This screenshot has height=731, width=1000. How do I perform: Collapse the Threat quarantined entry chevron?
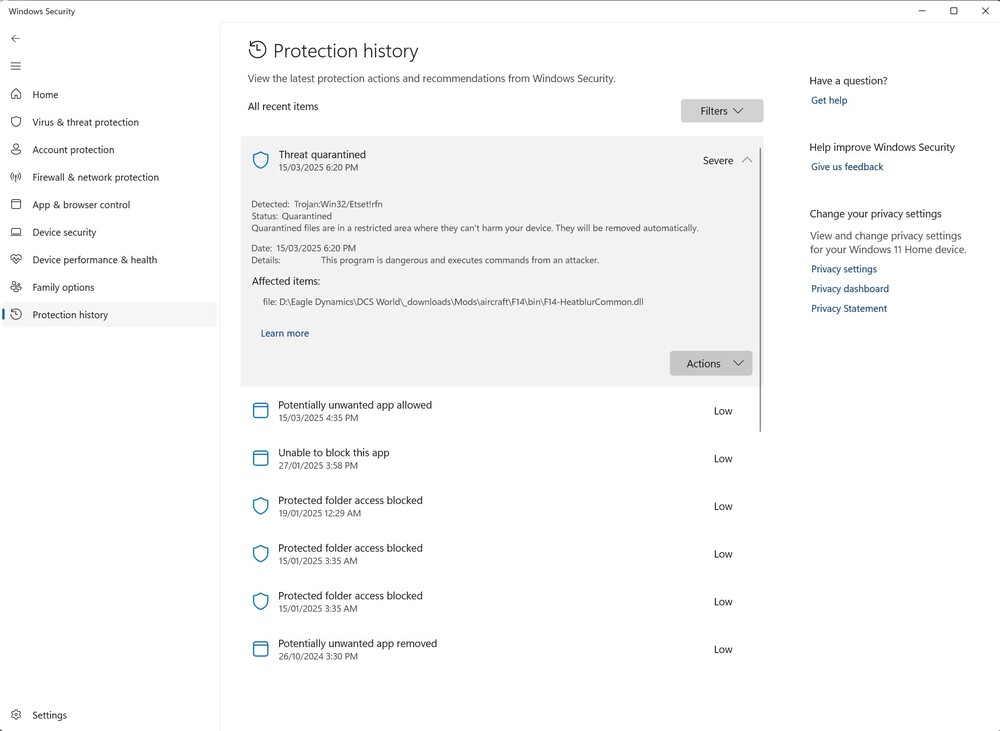tap(747, 160)
